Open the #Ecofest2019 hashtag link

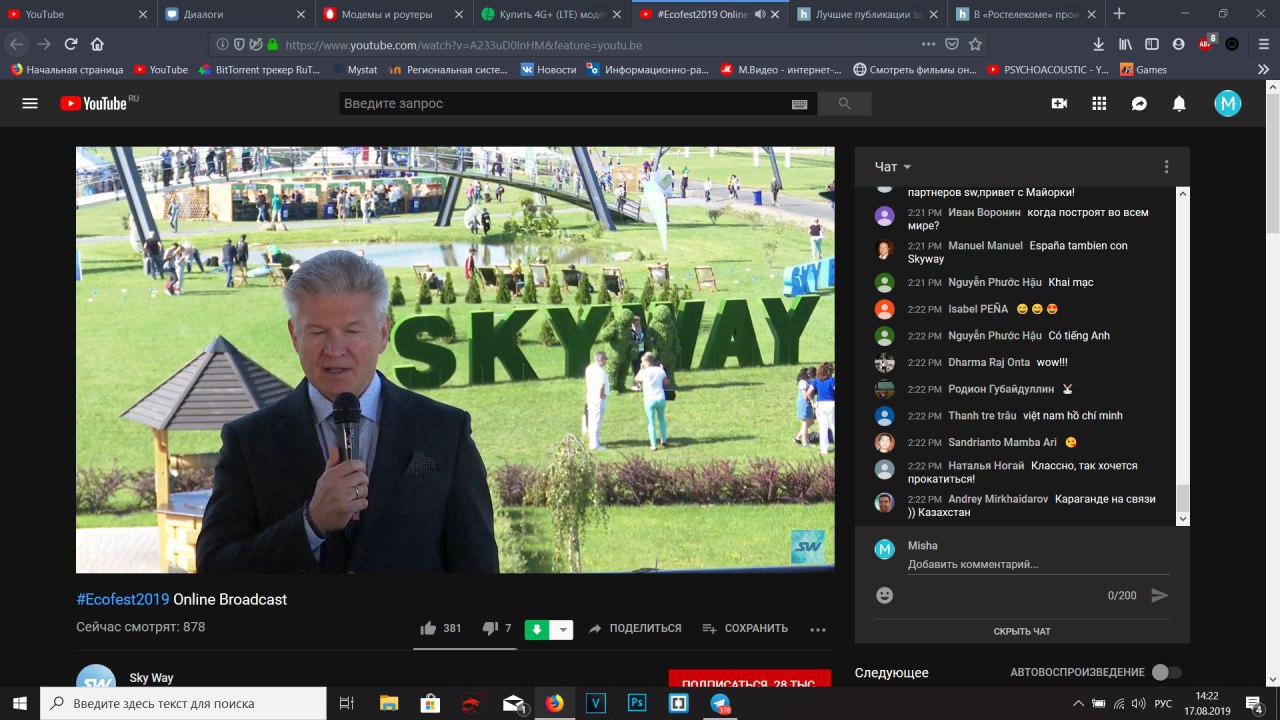[x=123, y=600]
